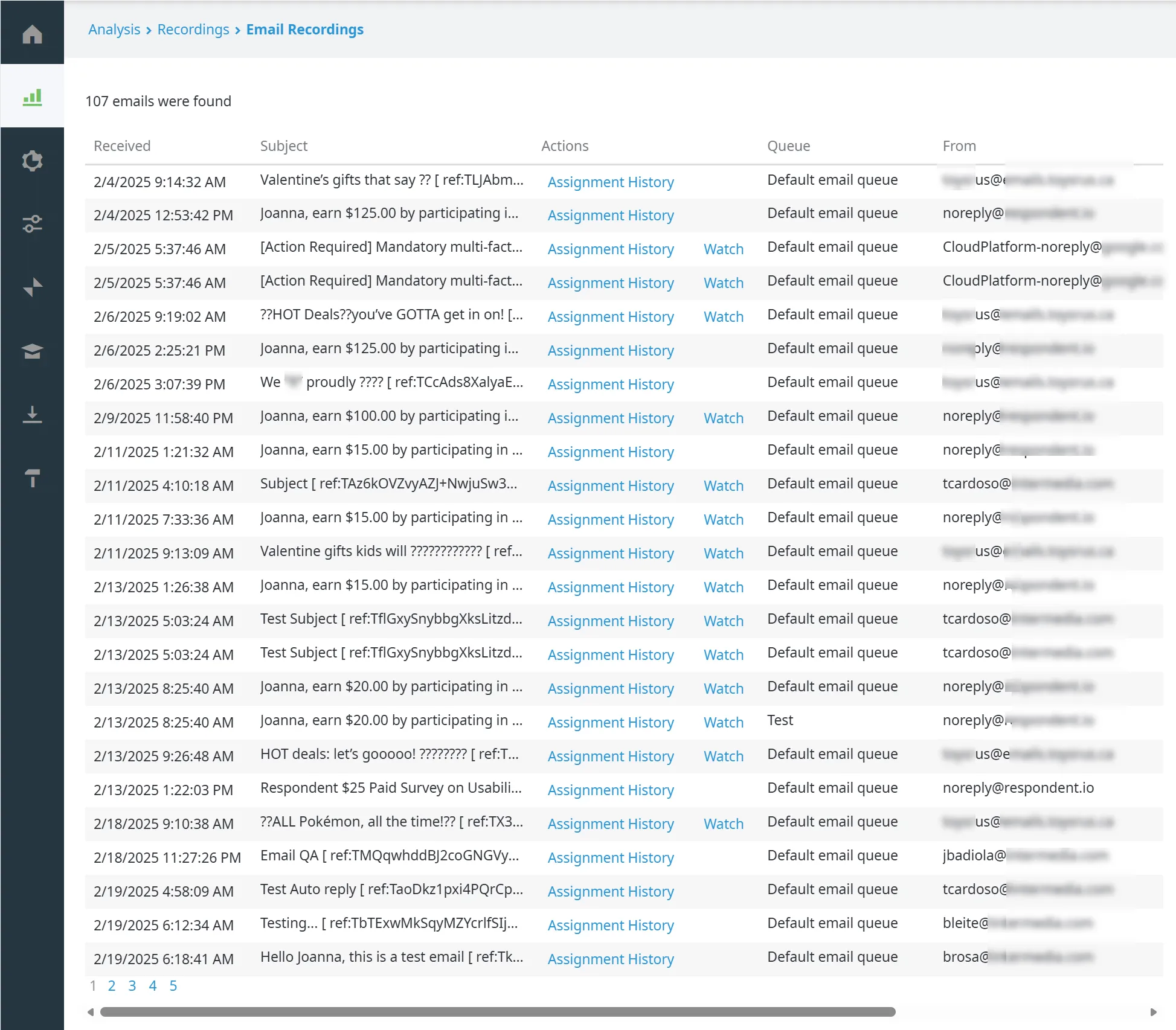
Task: Click the Queue column header
Action: [x=789, y=146]
